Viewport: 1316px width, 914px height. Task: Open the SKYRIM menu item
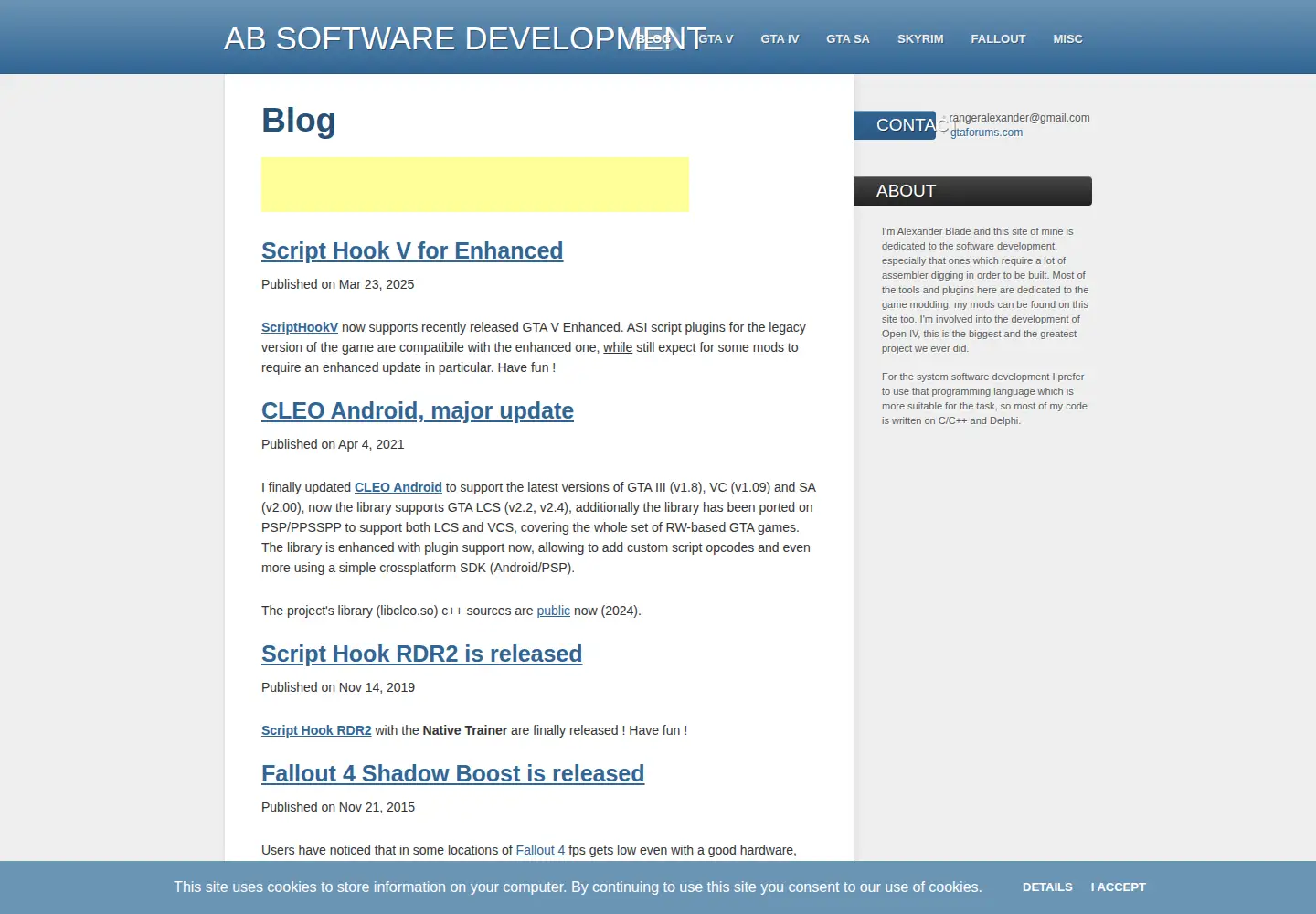(920, 39)
